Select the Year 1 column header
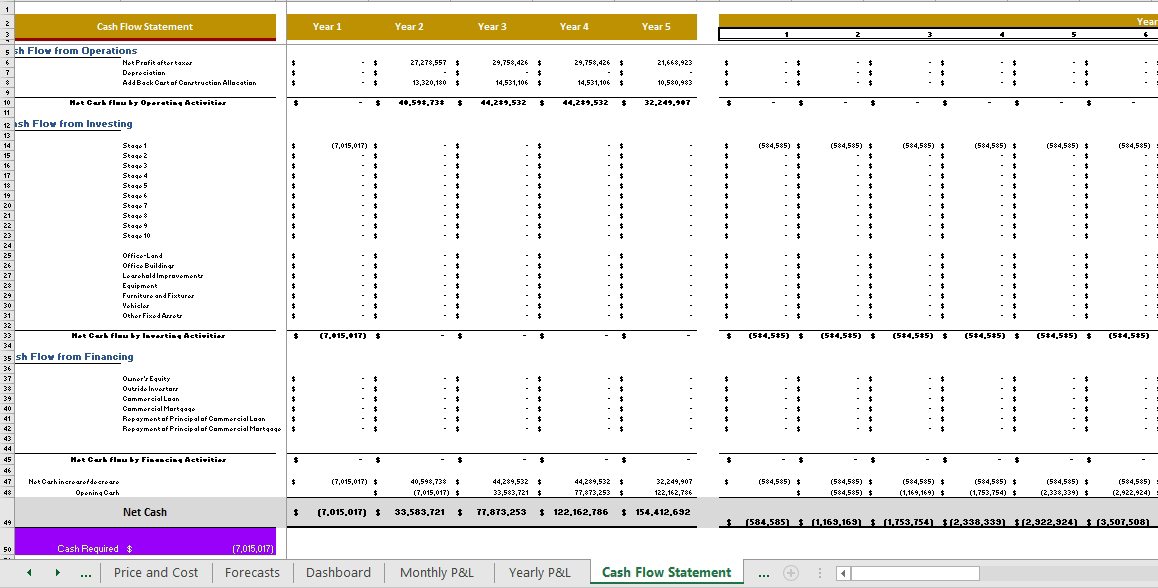 327,27
